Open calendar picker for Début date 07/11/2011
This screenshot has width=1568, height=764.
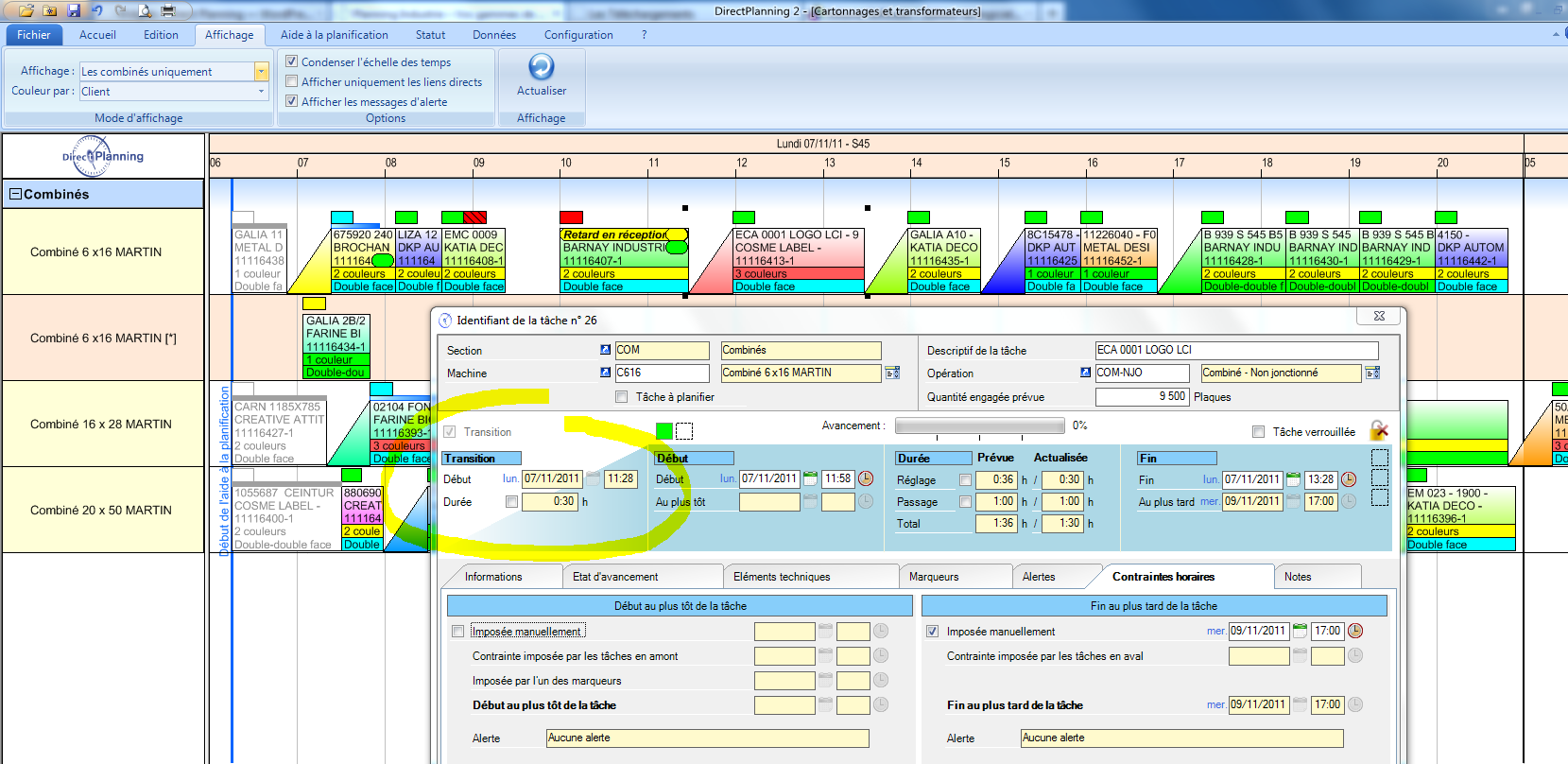click(x=810, y=479)
